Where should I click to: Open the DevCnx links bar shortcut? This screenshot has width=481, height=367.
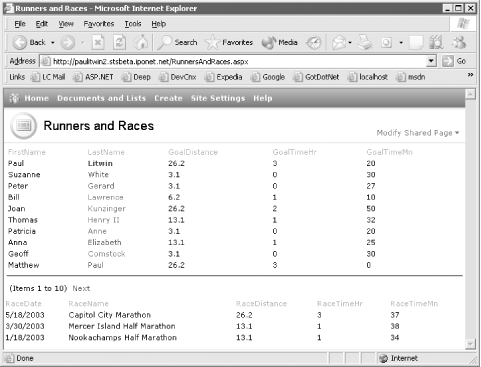[x=178, y=77]
